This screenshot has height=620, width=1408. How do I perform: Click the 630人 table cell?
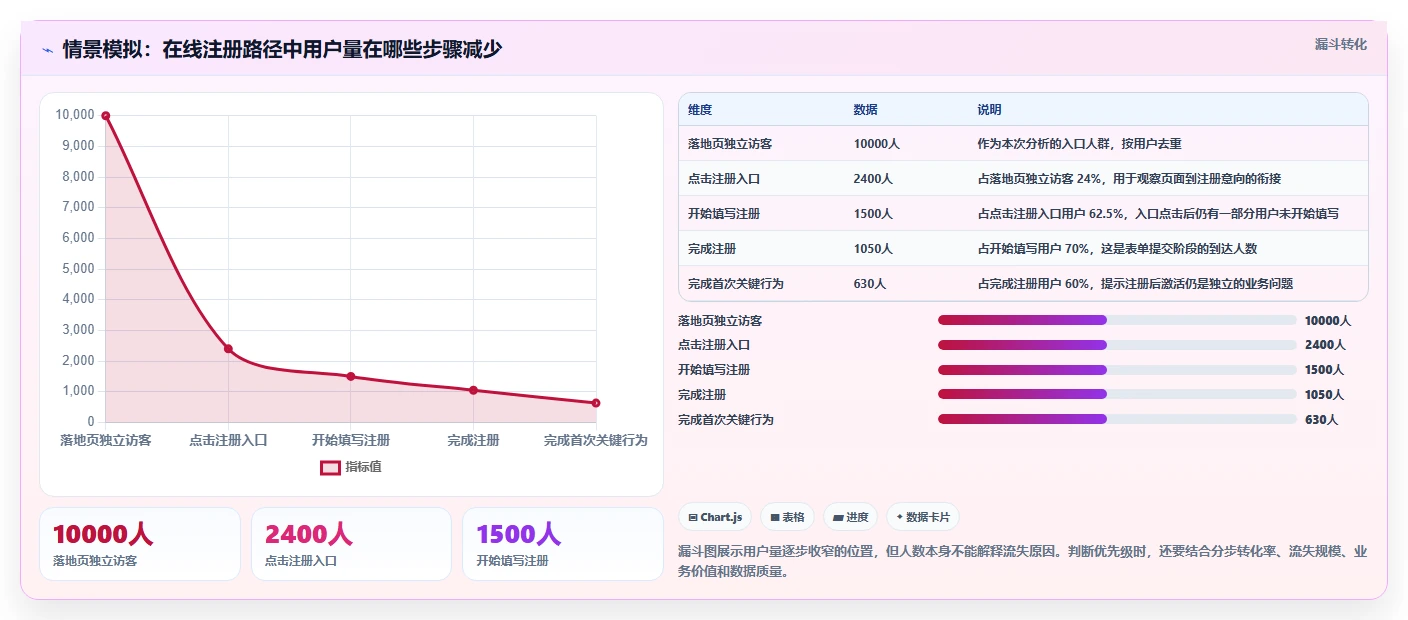pyautogui.click(x=870, y=284)
